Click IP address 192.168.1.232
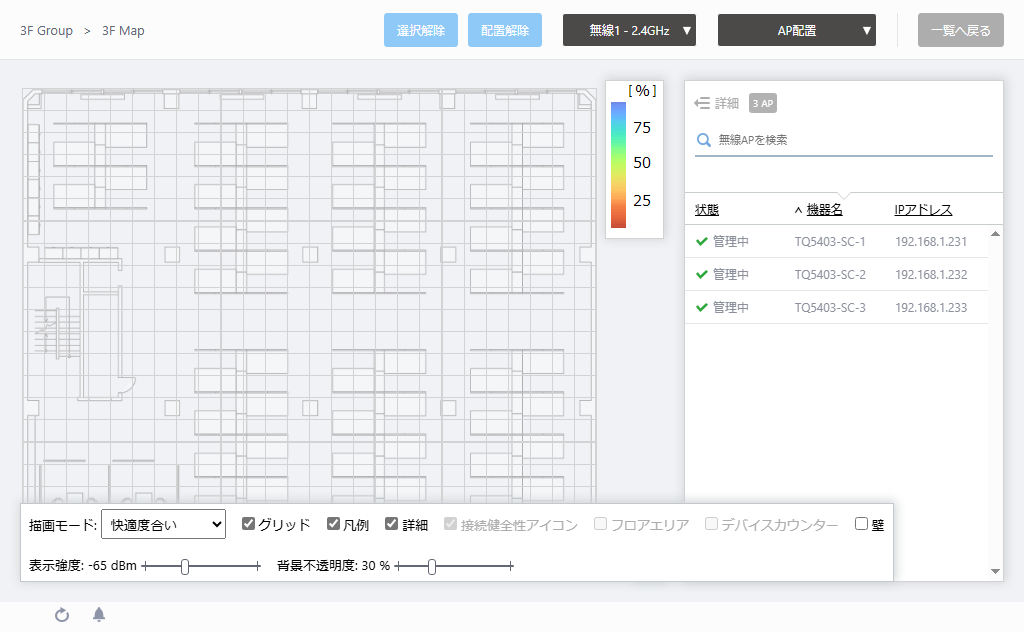The width and height of the screenshot is (1024, 632). click(931, 274)
